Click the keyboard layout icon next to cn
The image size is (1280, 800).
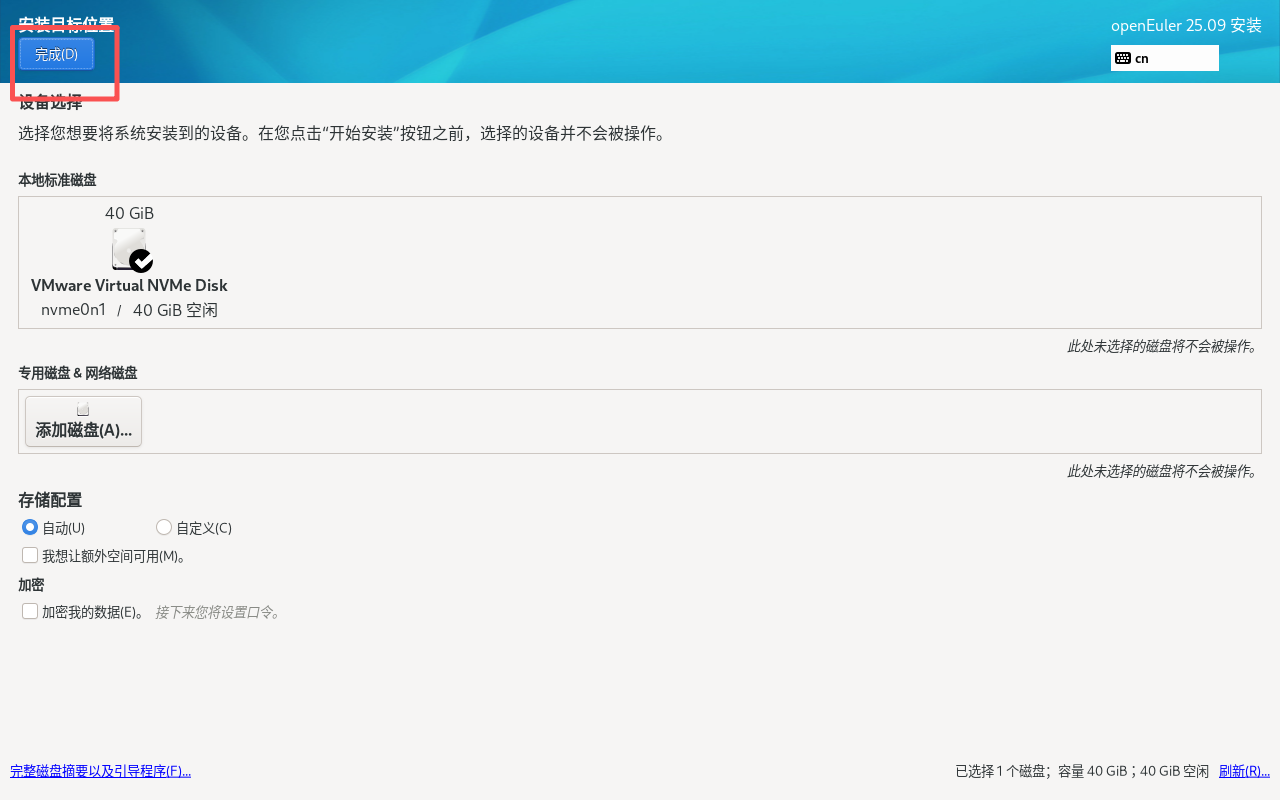tap(1123, 58)
